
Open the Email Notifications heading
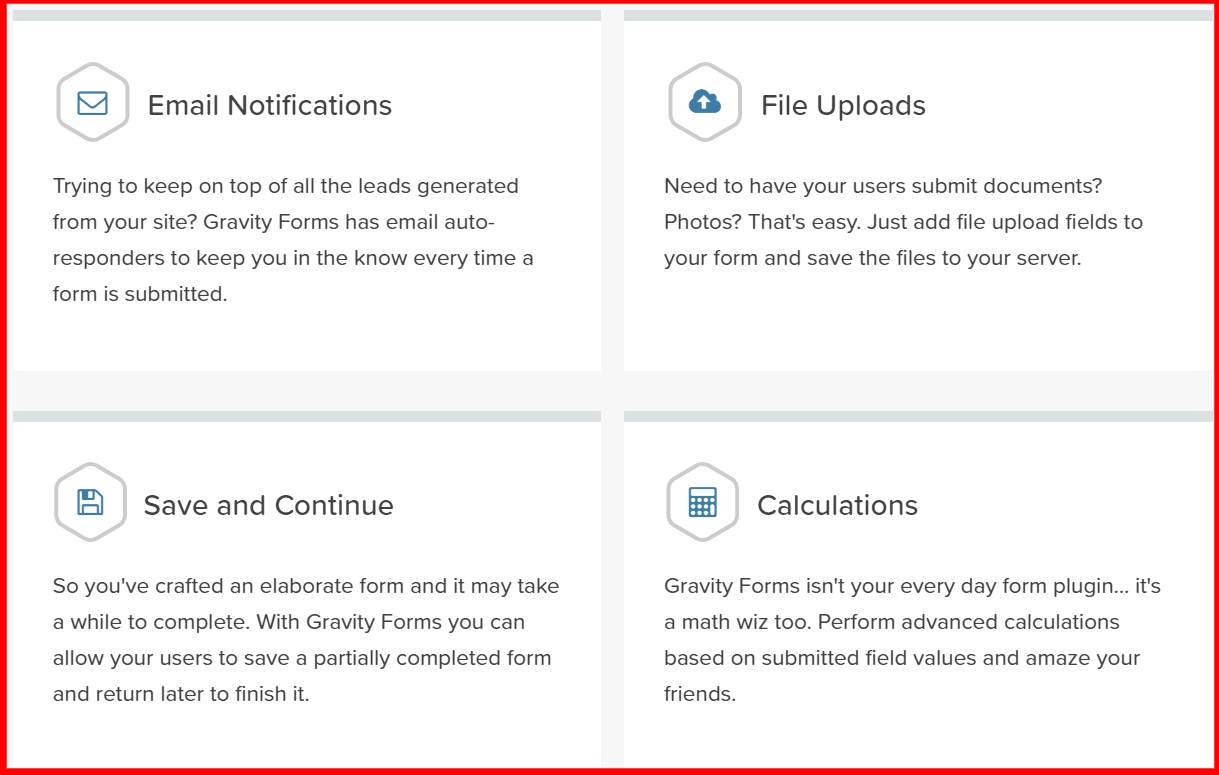pyautogui.click(x=269, y=106)
